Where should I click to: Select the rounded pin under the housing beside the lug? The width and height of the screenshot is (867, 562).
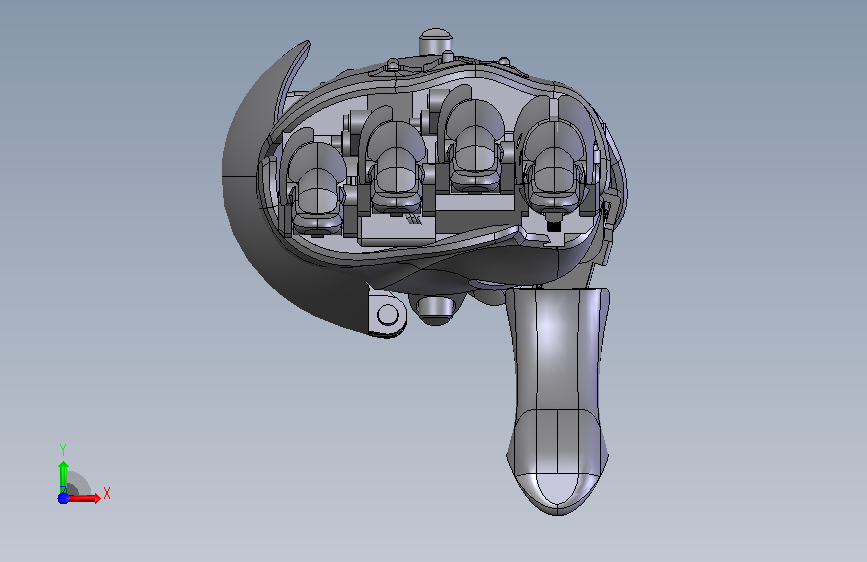(436, 311)
